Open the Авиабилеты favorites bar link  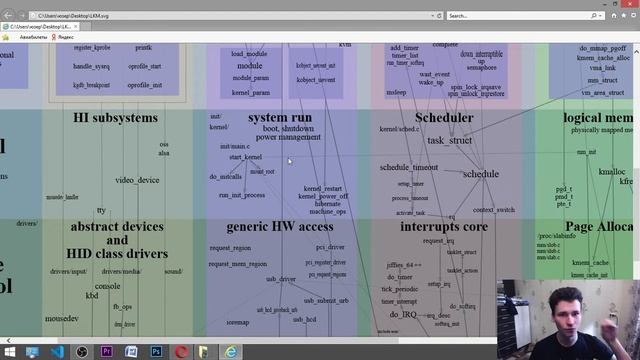[33, 37]
